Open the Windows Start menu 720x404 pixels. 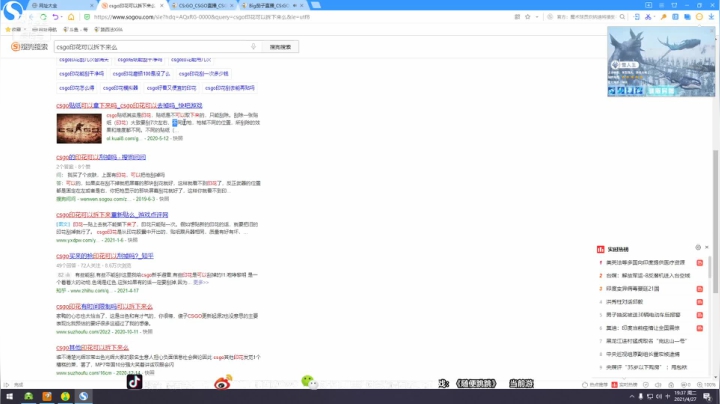pyautogui.click(x=9, y=396)
